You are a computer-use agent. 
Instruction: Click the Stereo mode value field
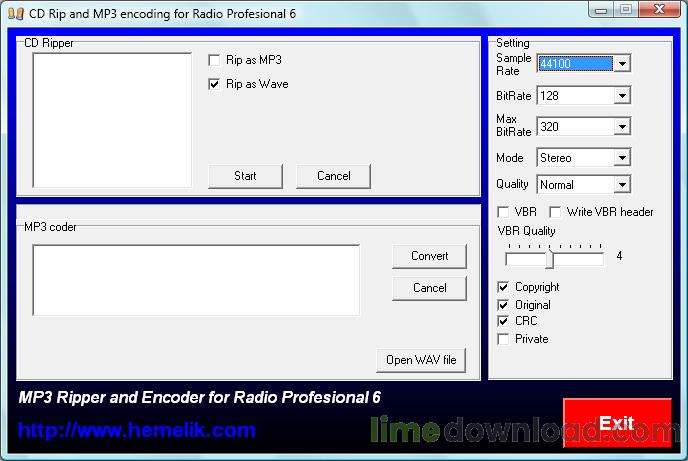click(575, 158)
